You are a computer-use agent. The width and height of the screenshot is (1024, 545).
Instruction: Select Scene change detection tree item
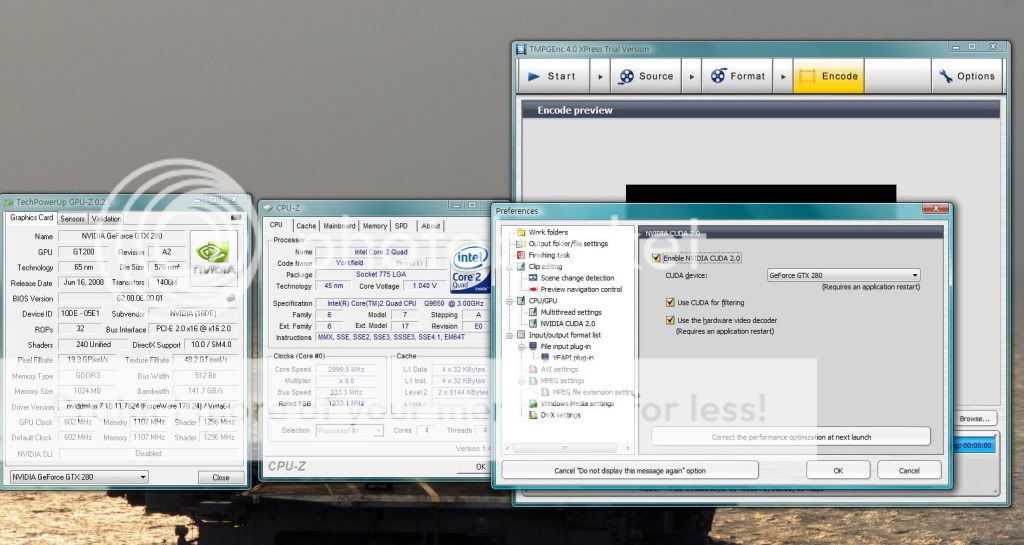click(x=577, y=278)
